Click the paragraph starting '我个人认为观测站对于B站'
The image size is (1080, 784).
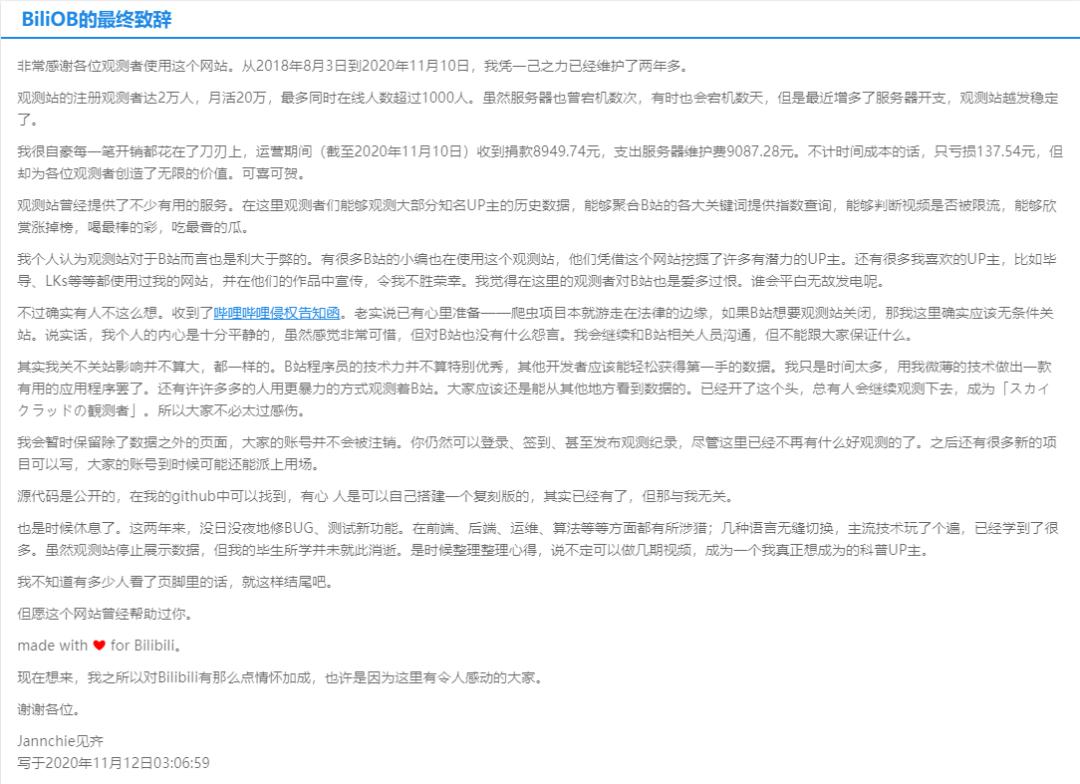coord(539,269)
